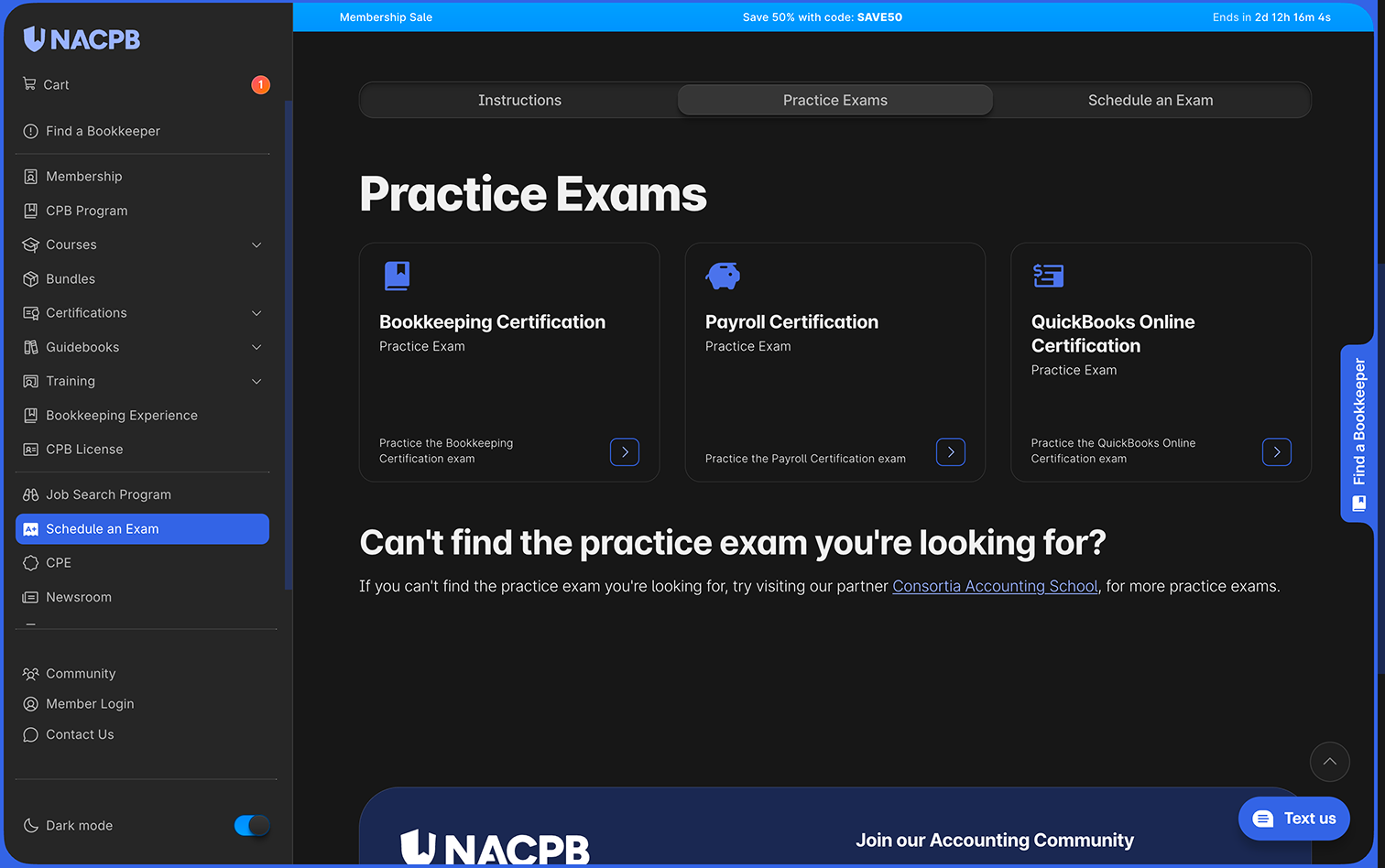Open Bookkeeping Certification practice exam arrow

coord(625,452)
